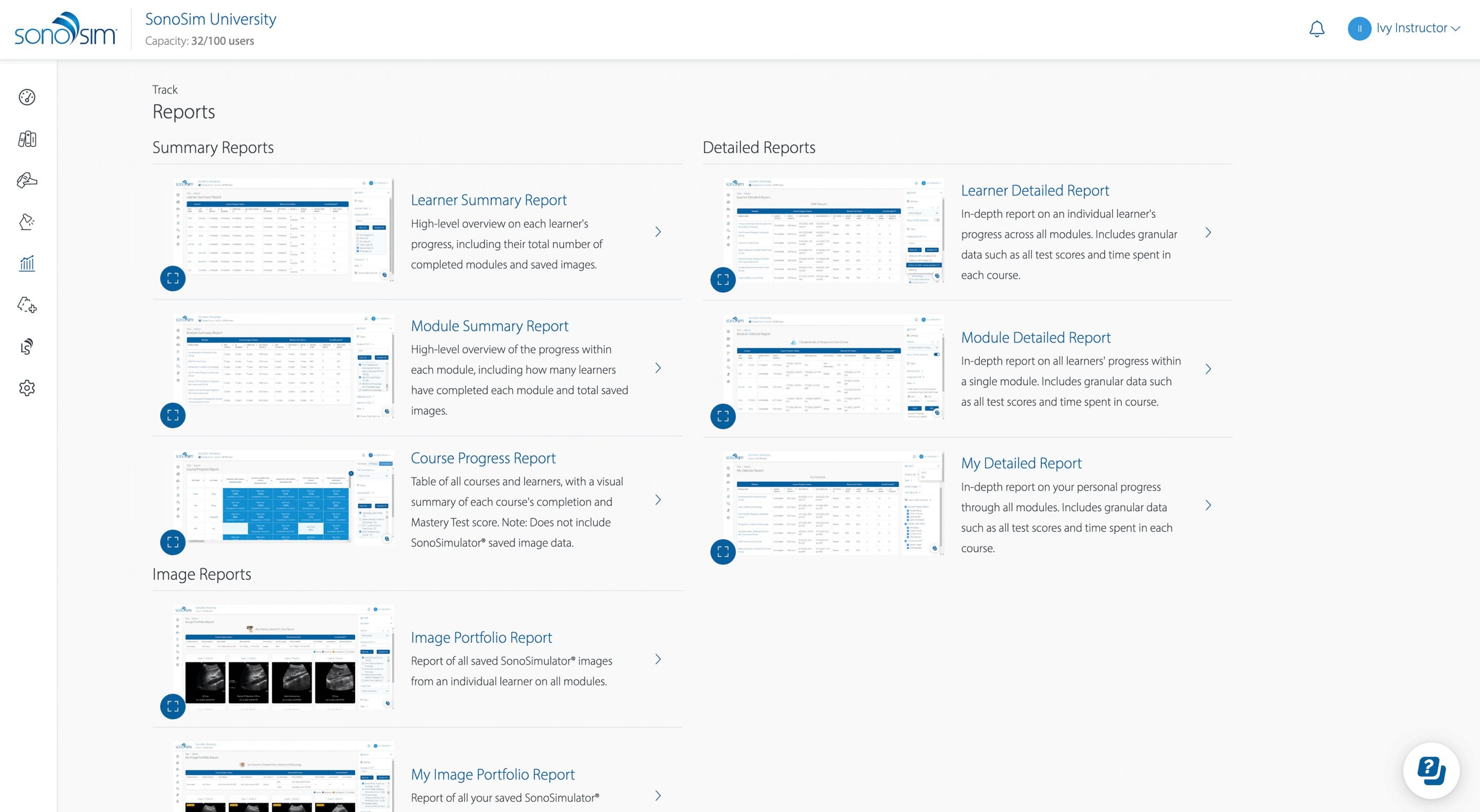1480x812 pixels.
Task: Click the SonoSim logo
Action: 65,29
